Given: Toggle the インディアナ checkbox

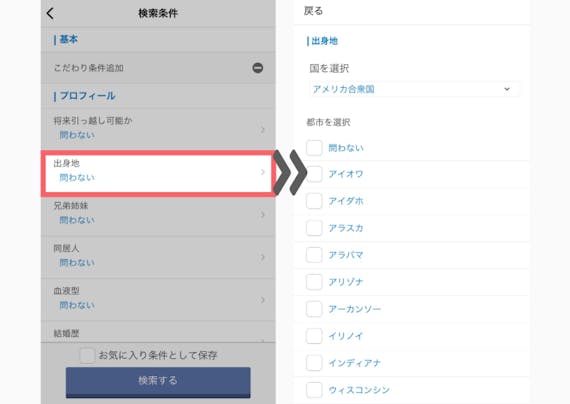Looking at the screenshot, I should click(x=314, y=363).
